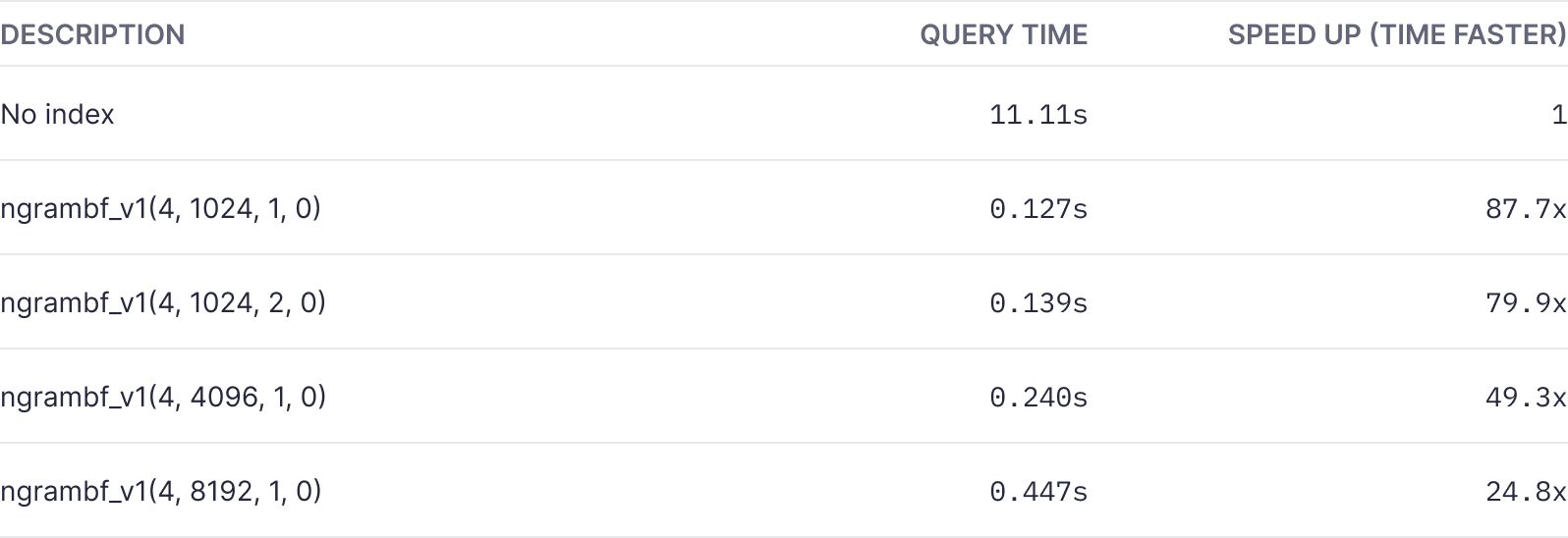Viewport: 1568px width, 538px height.
Task: Click the 79.9x speed up value
Action: 1525,303
